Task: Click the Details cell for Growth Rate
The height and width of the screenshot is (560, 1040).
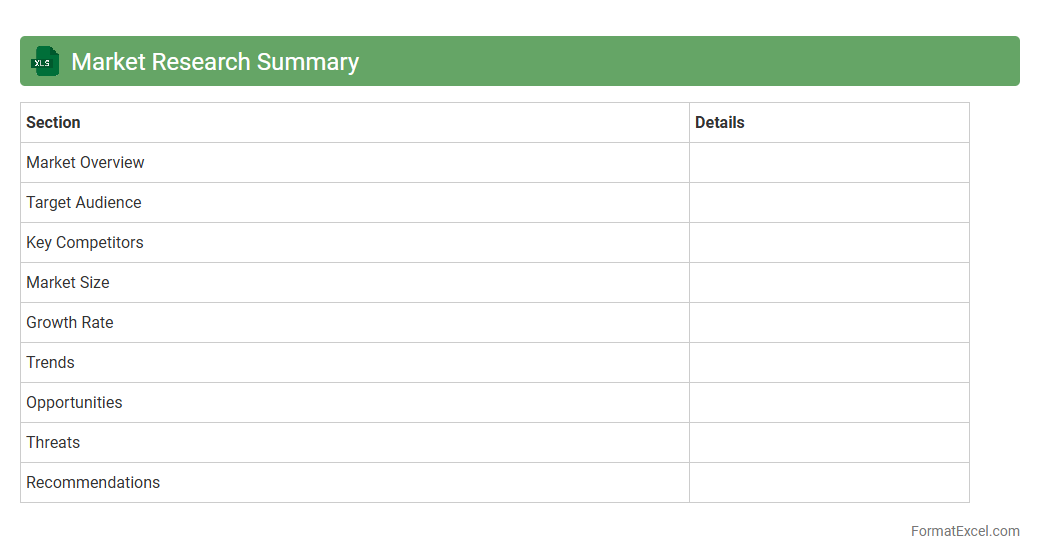Action: (829, 322)
